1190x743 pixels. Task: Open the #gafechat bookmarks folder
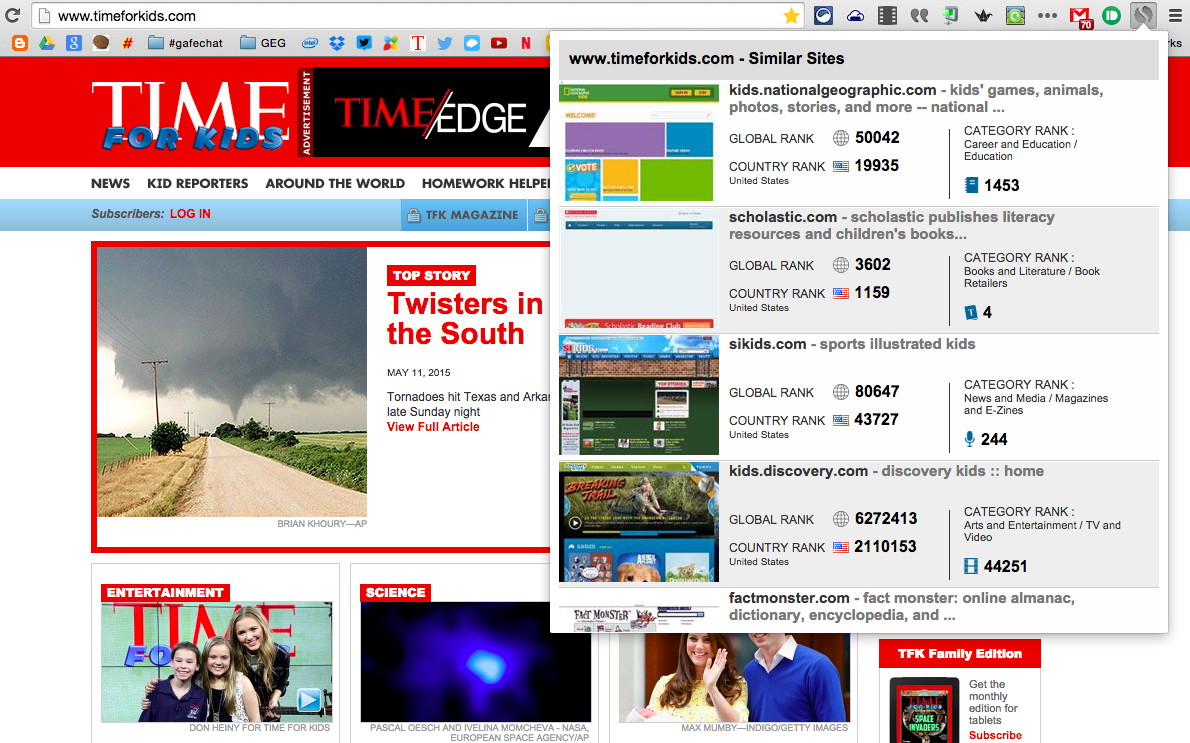(185, 43)
